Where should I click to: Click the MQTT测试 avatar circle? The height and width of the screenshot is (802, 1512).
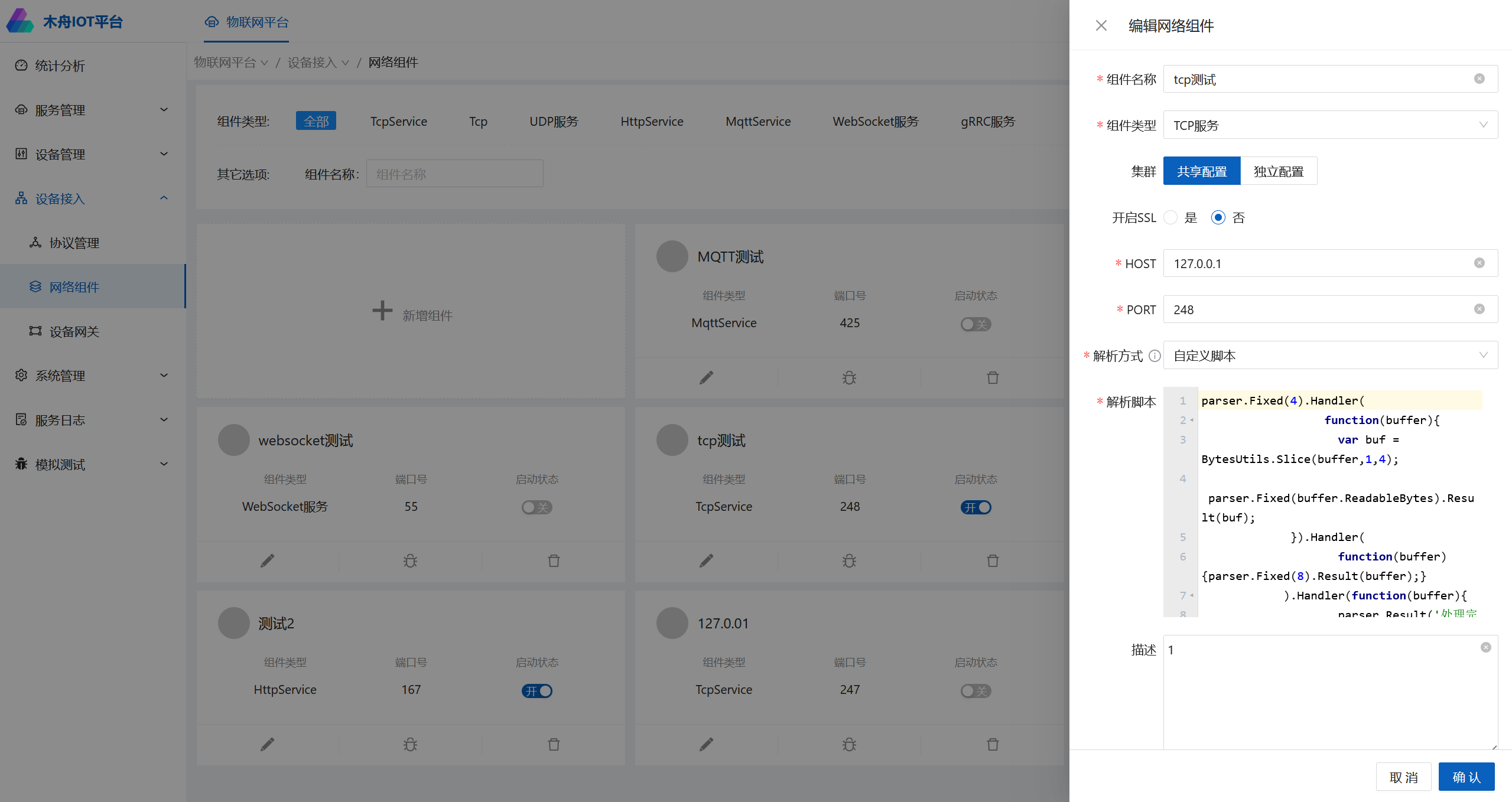(x=672, y=256)
